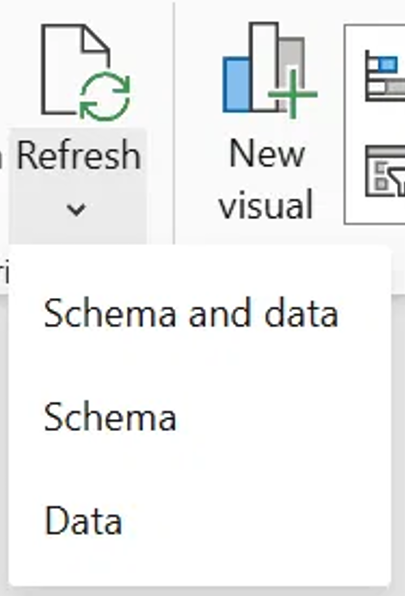Collapse the Refresh dropdown using its chevron
This screenshot has width=405, height=596.
(76, 209)
